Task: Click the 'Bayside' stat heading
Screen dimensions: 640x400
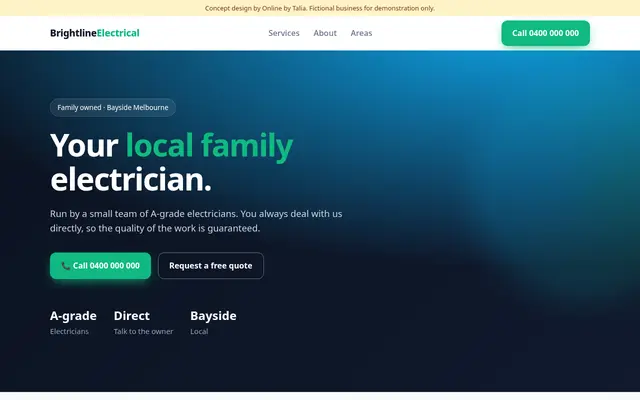Action: tap(213, 316)
